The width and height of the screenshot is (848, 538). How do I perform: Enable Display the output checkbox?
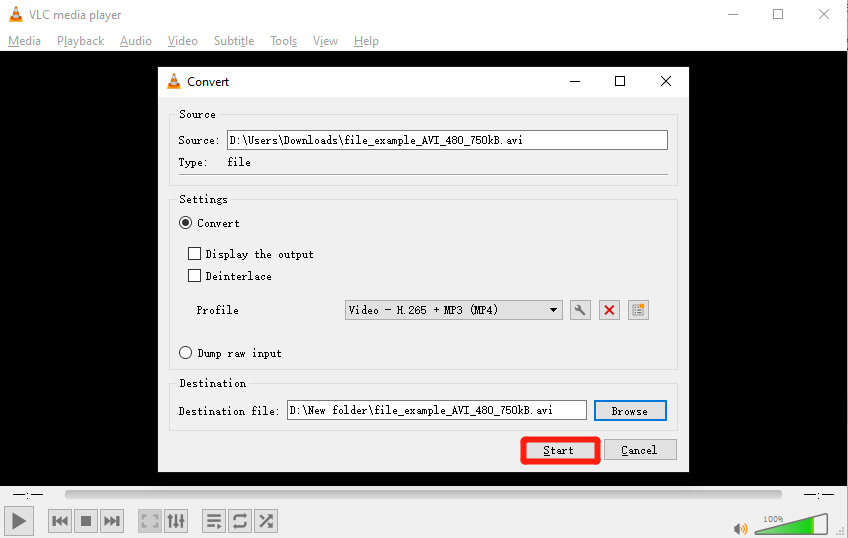click(x=194, y=254)
